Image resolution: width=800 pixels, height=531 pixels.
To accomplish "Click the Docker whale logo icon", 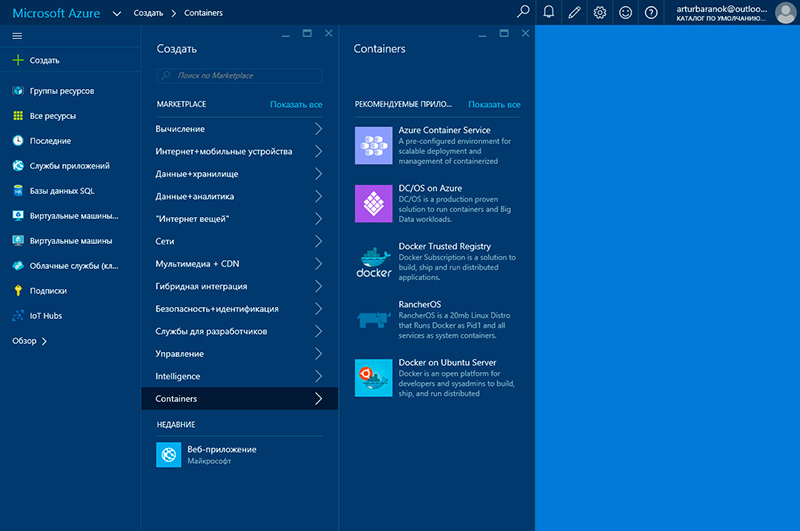I will (x=373, y=262).
